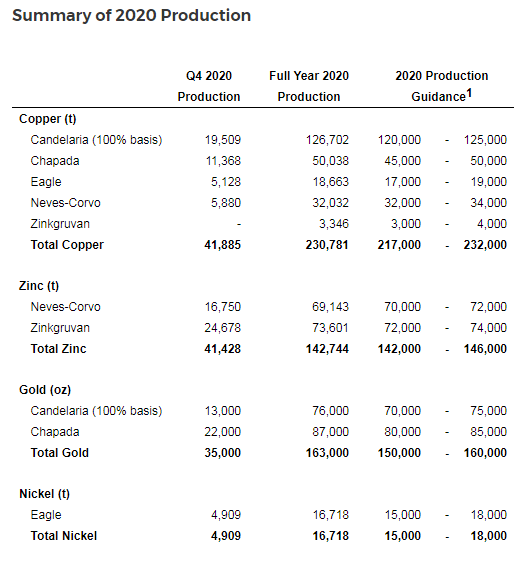Click Candelaria copper Q4 value 19,509
The height and width of the screenshot is (565, 521).
click(x=223, y=140)
